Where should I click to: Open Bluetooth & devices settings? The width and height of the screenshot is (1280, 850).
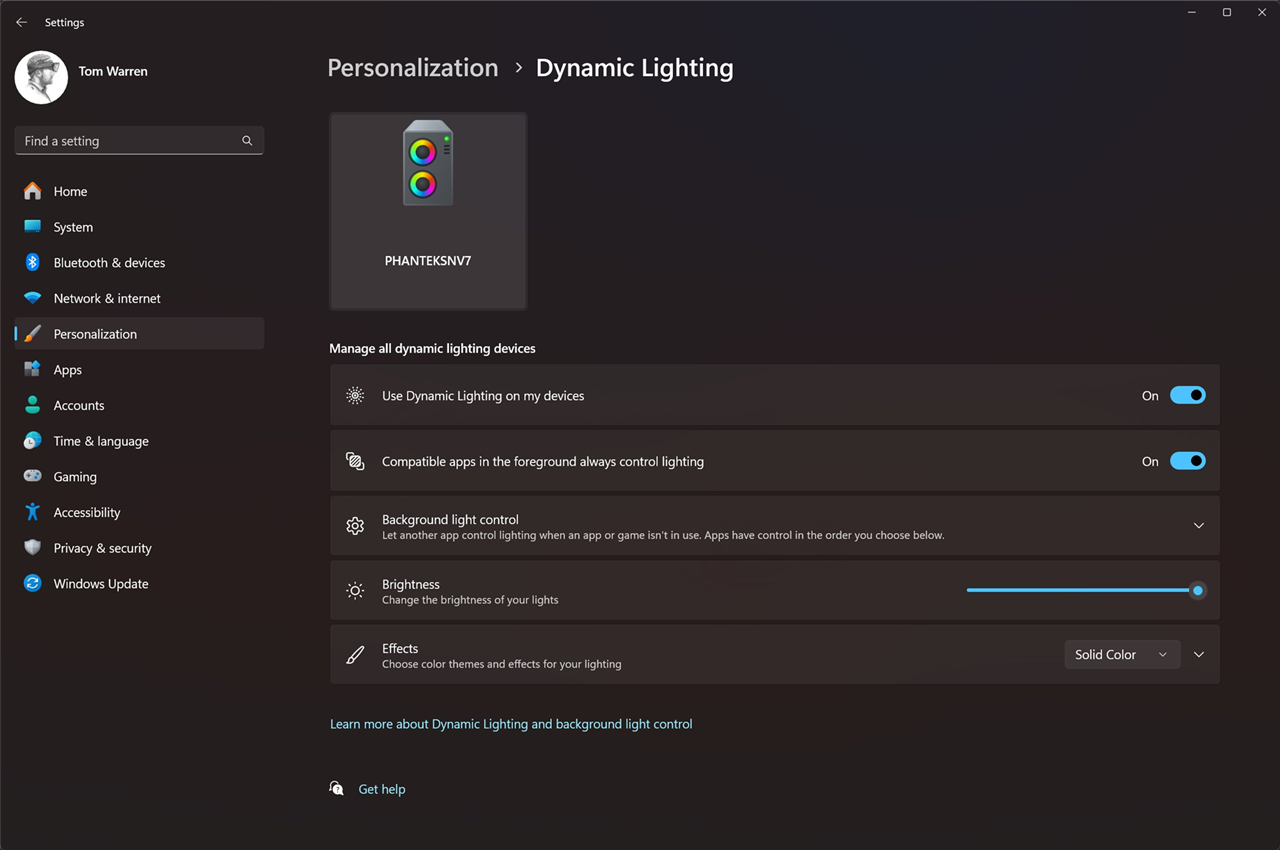[x=139, y=262]
